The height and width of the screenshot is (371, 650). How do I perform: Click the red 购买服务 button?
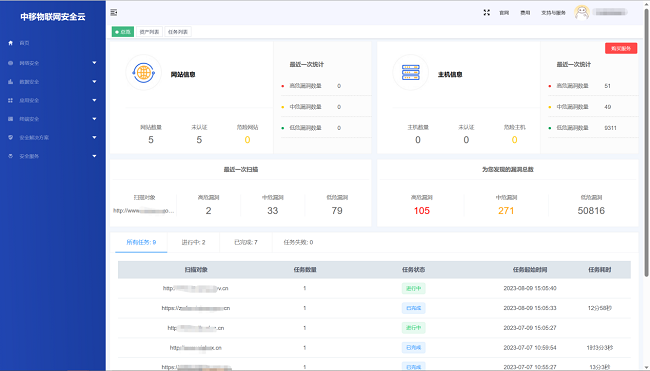pos(621,48)
